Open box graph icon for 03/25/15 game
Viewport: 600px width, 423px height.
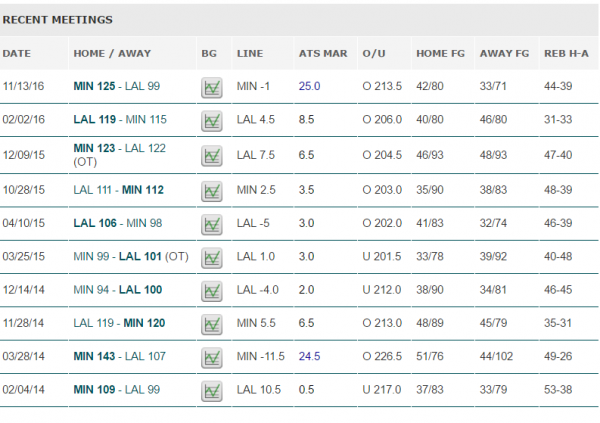(x=212, y=258)
